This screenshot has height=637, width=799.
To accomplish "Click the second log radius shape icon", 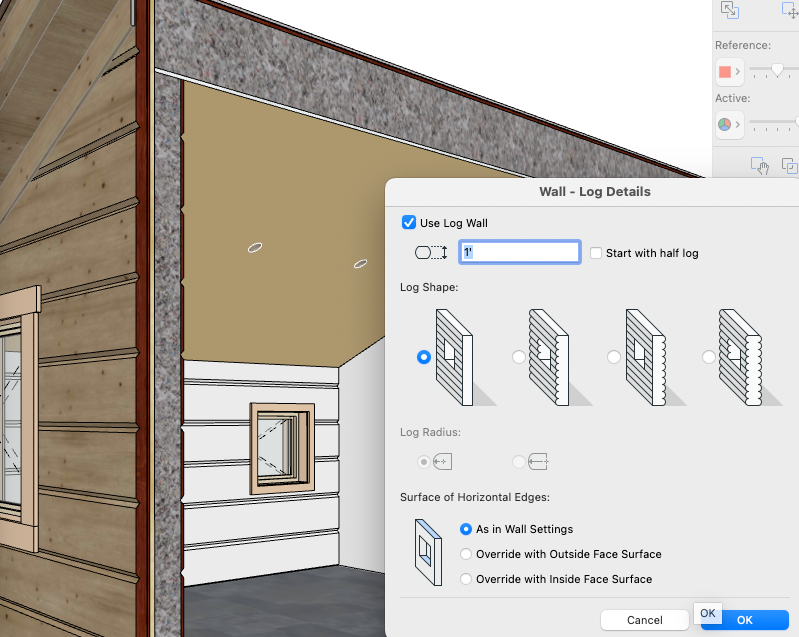I will pyautogui.click(x=538, y=462).
